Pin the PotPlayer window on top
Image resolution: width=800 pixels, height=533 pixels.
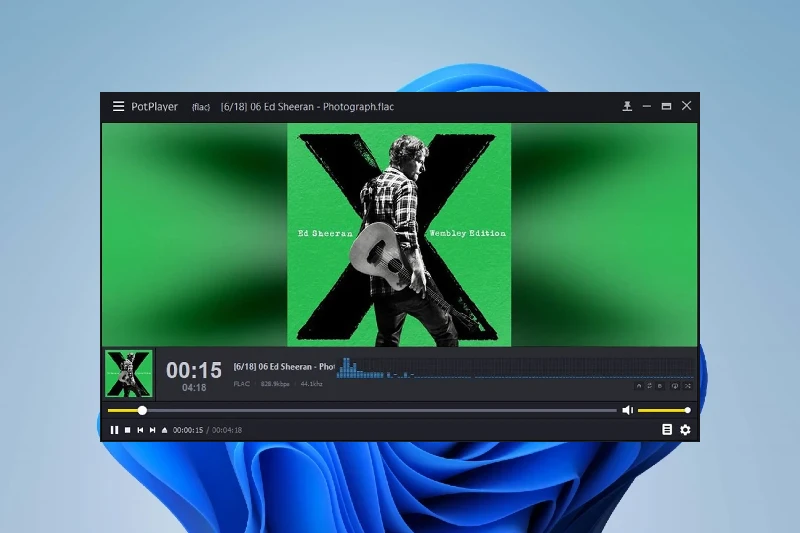pyautogui.click(x=628, y=106)
